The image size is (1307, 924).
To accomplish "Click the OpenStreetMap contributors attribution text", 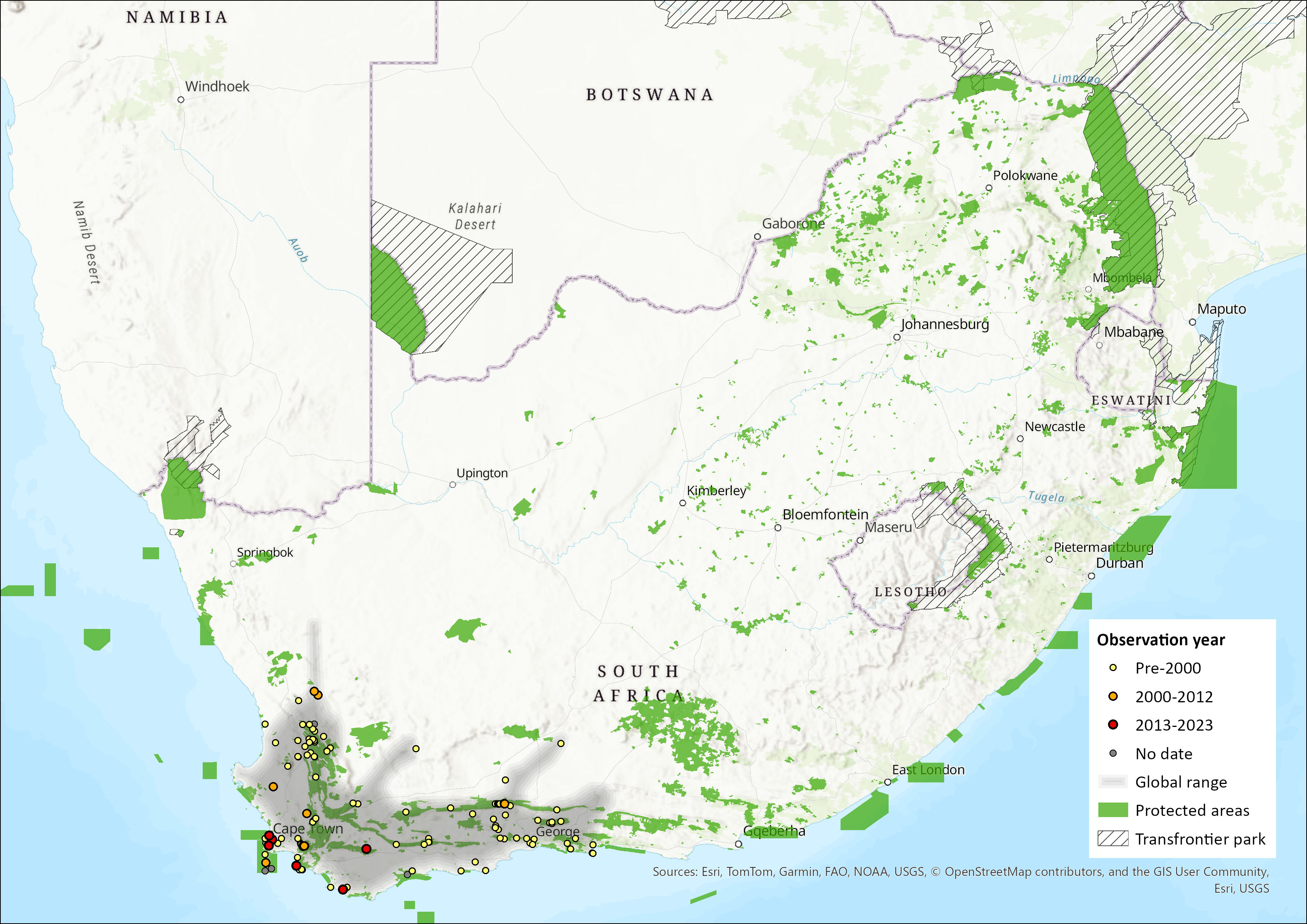I will pyautogui.click(x=1024, y=871).
